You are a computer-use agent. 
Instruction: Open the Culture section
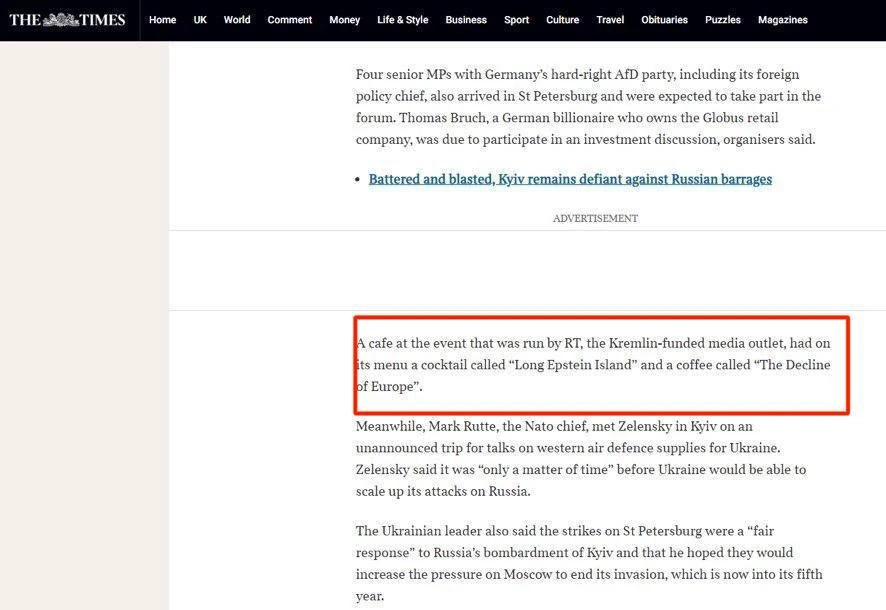pyautogui.click(x=563, y=20)
